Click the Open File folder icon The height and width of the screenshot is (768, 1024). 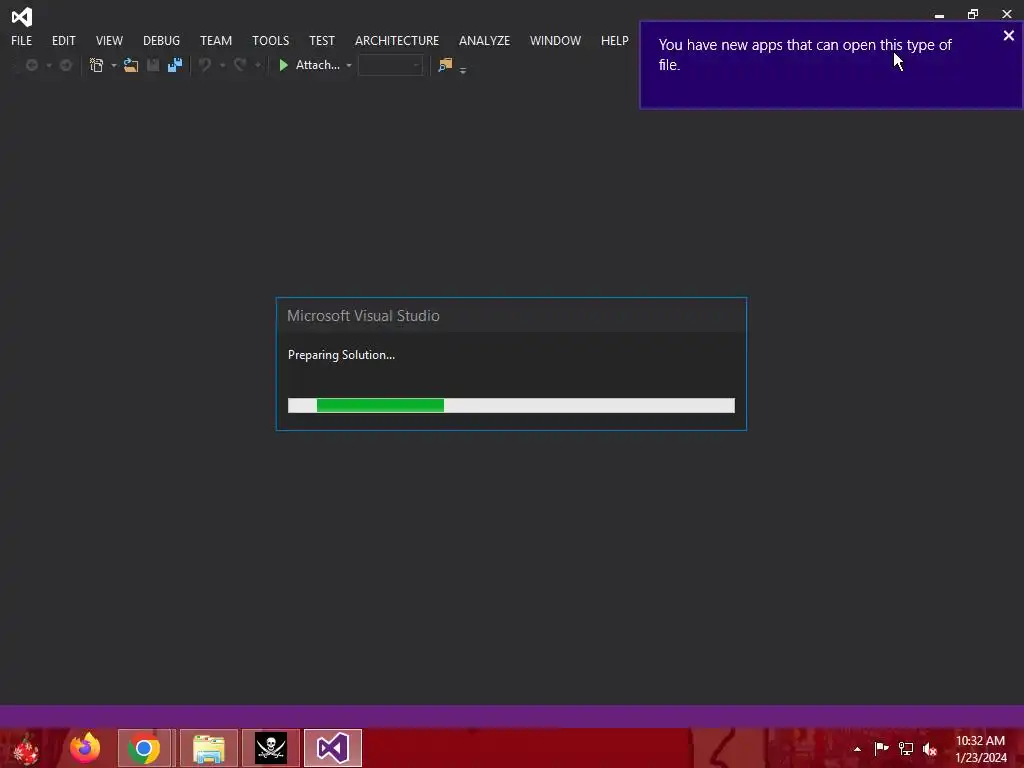pyautogui.click(x=131, y=65)
